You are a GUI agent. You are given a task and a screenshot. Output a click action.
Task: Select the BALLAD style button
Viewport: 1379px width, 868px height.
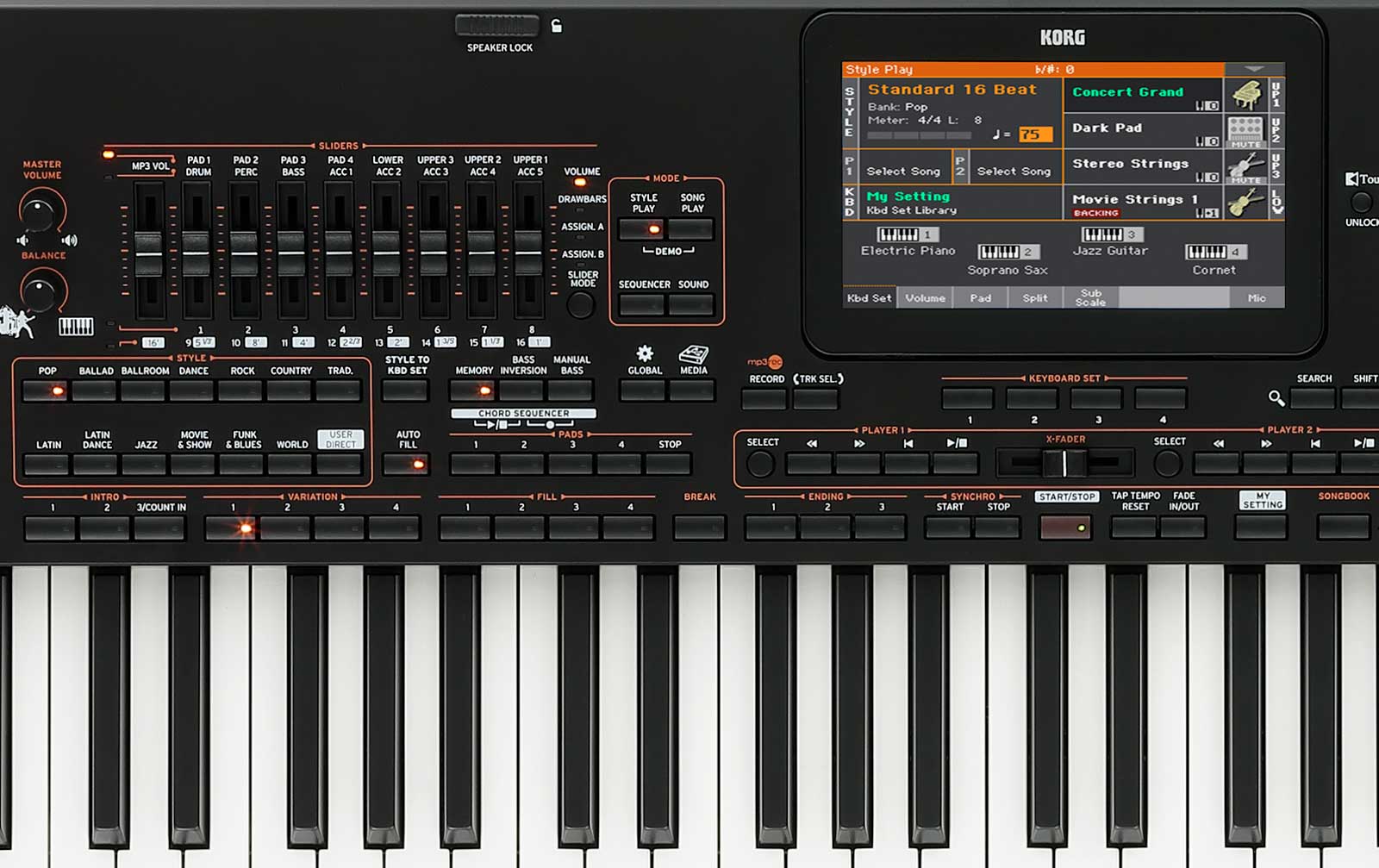click(x=94, y=390)
